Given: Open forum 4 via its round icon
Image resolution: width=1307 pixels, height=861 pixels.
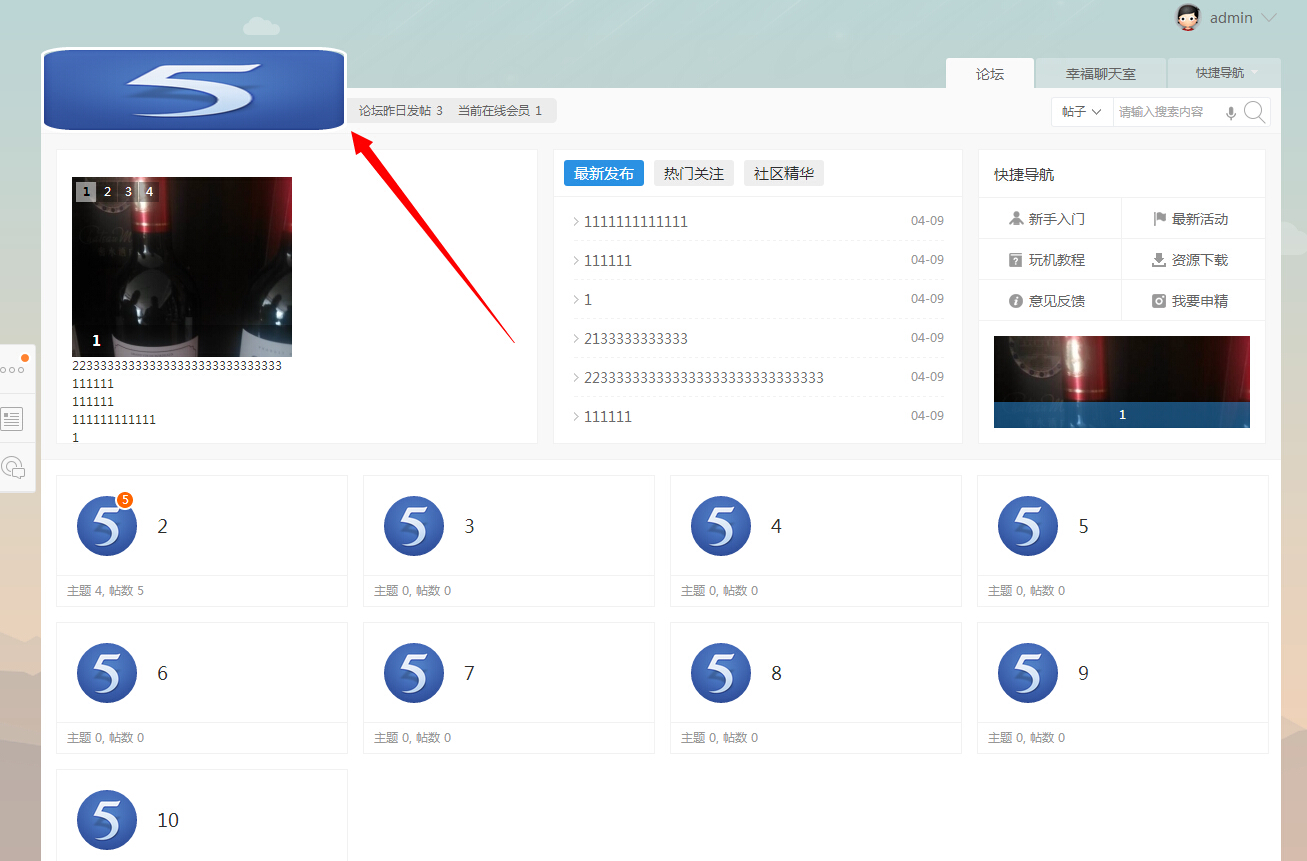Looking at the screenshot, I should (x=721, y=526).
